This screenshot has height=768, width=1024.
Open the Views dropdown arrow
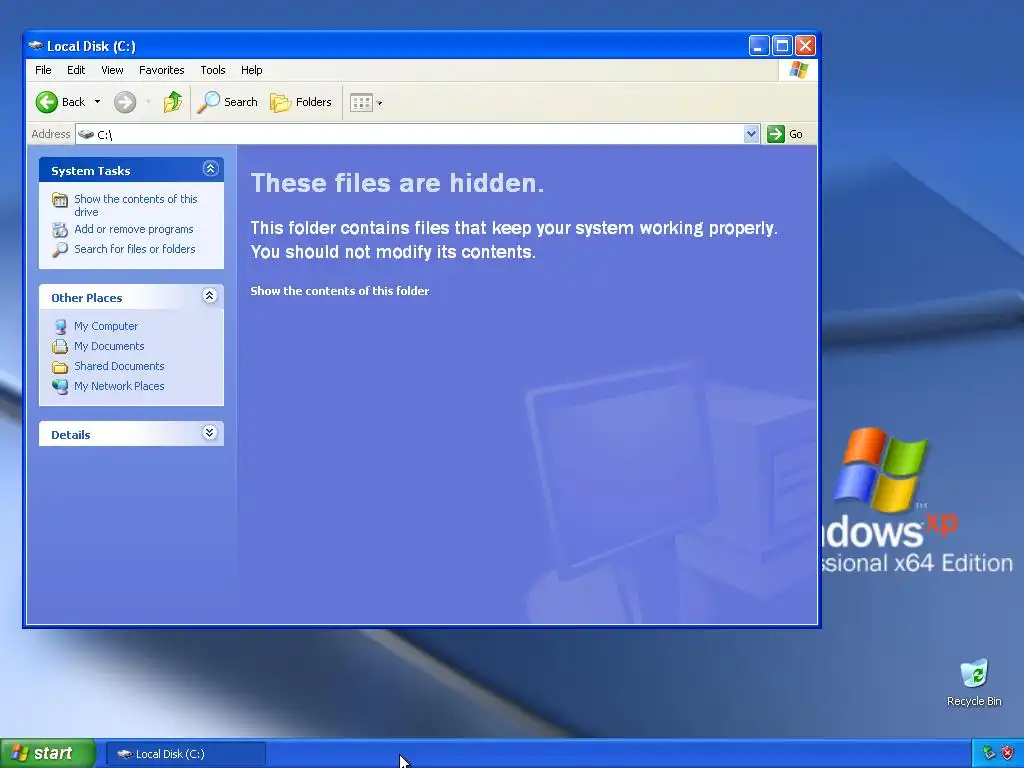[x=379, y=103]
